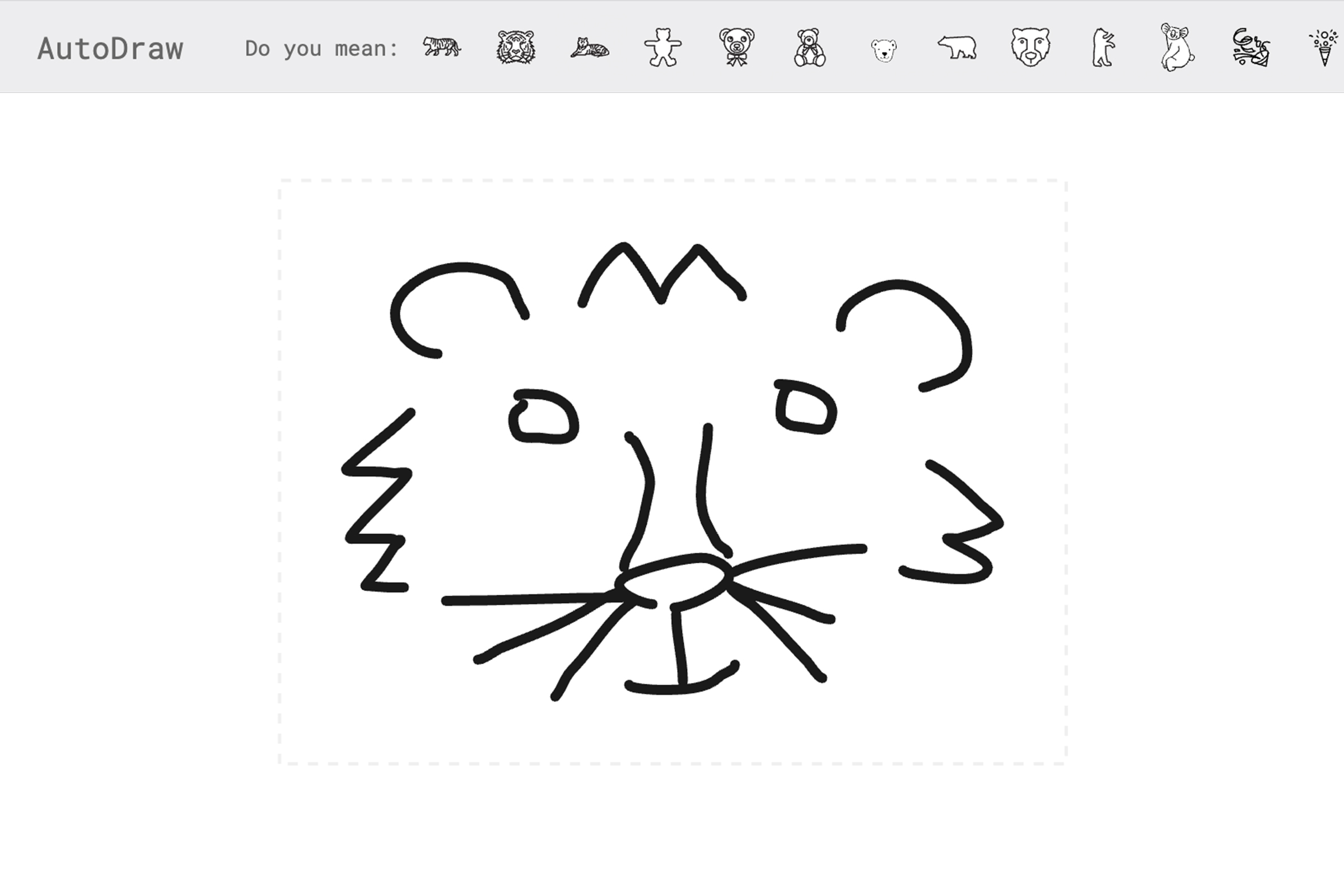Choose the gingerbread-style teddy bear silhouette
This screenshot has height=896, width=1344.
pyautogui.click(x=663, y=47)
